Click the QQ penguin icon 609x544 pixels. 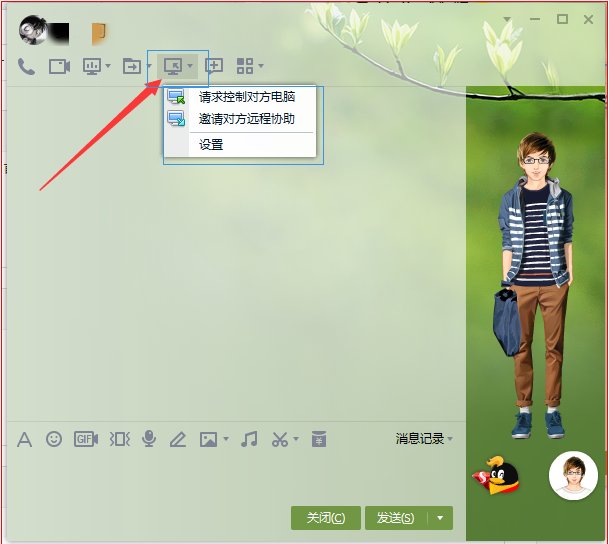tap(496, 476)
